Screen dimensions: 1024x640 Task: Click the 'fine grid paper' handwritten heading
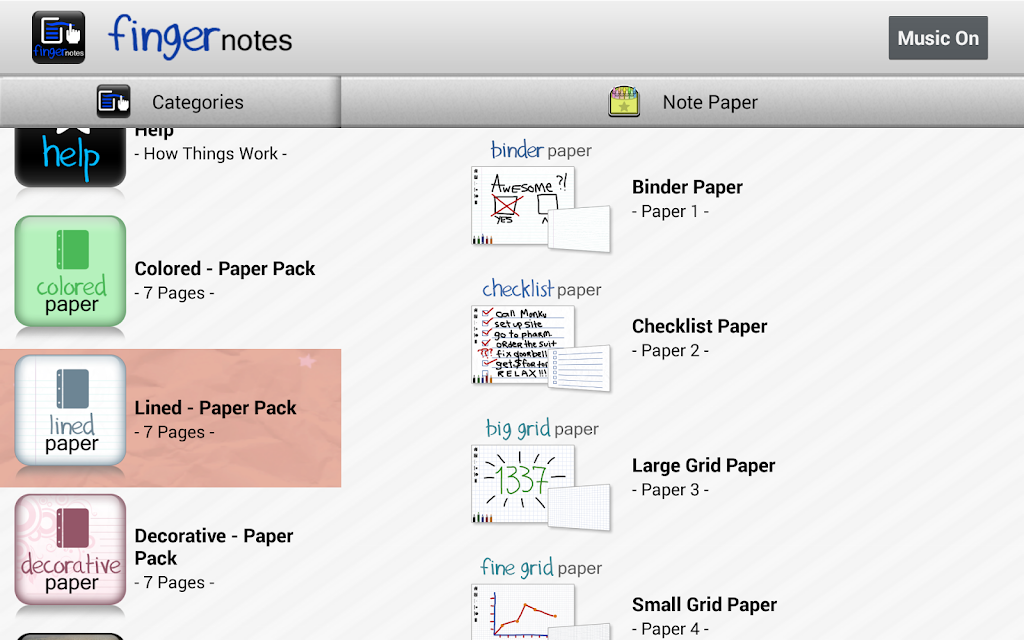(541, 568)
